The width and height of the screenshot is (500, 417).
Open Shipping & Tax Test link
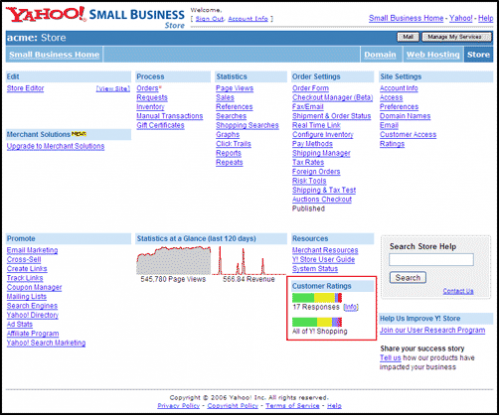click(x=324, y=190)
